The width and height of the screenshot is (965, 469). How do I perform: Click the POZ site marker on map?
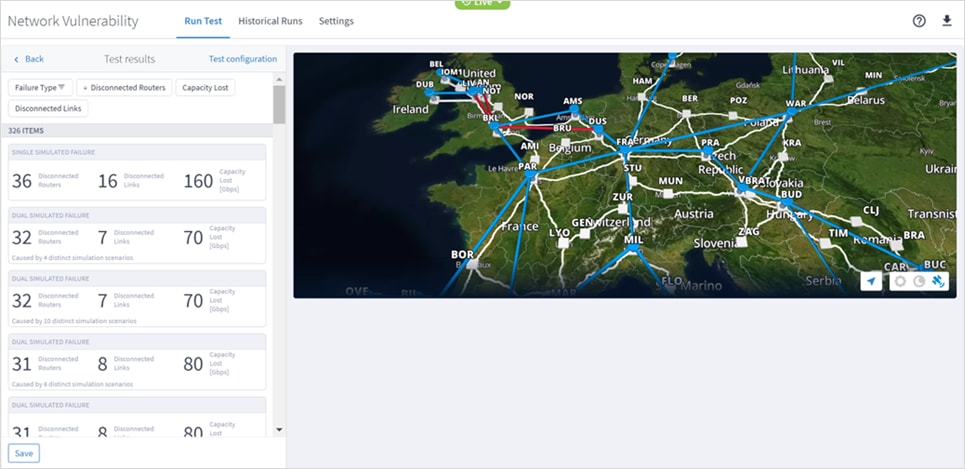(x=733, y=115)
